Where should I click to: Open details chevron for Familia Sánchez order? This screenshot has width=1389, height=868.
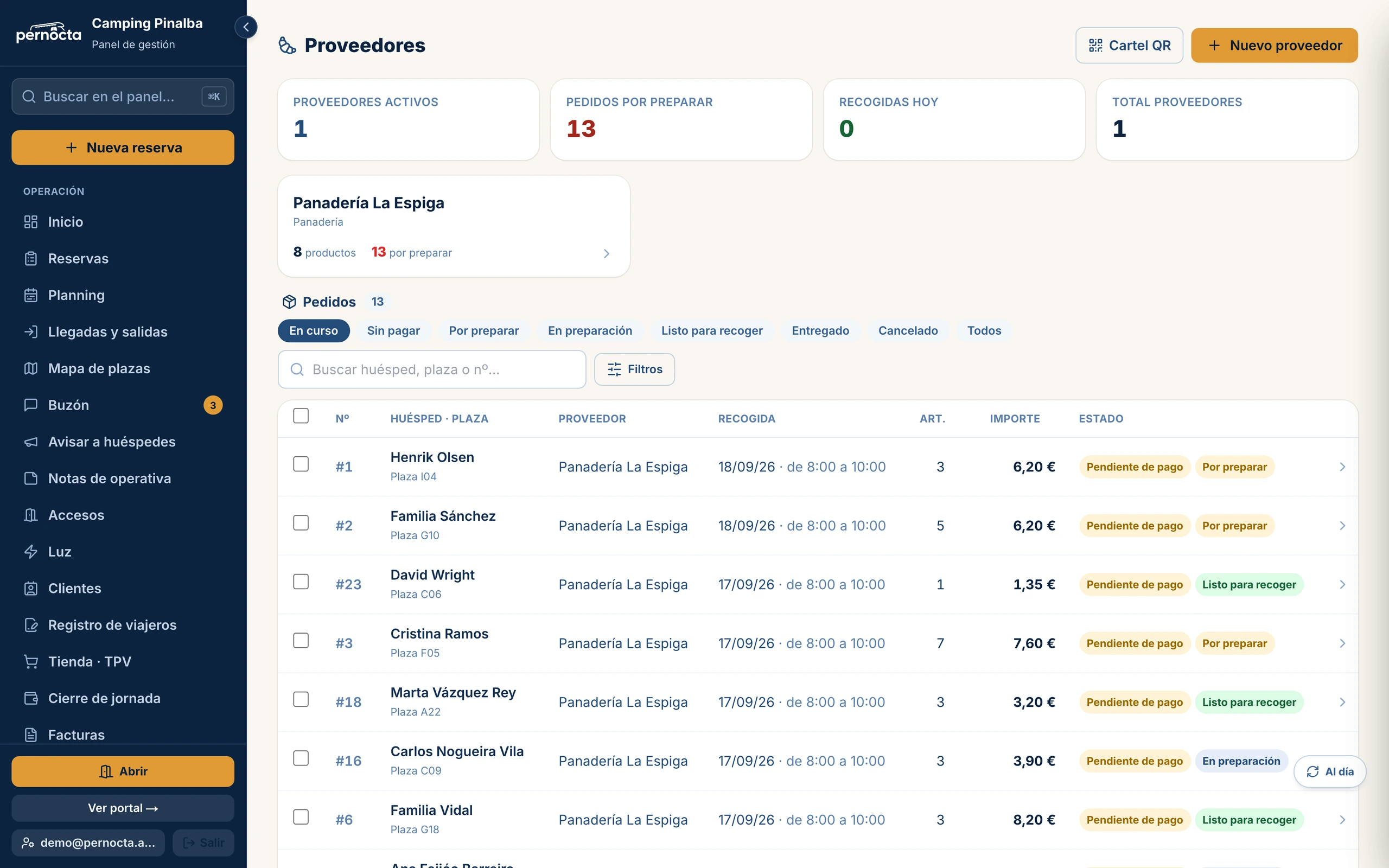click(1342, 526)
